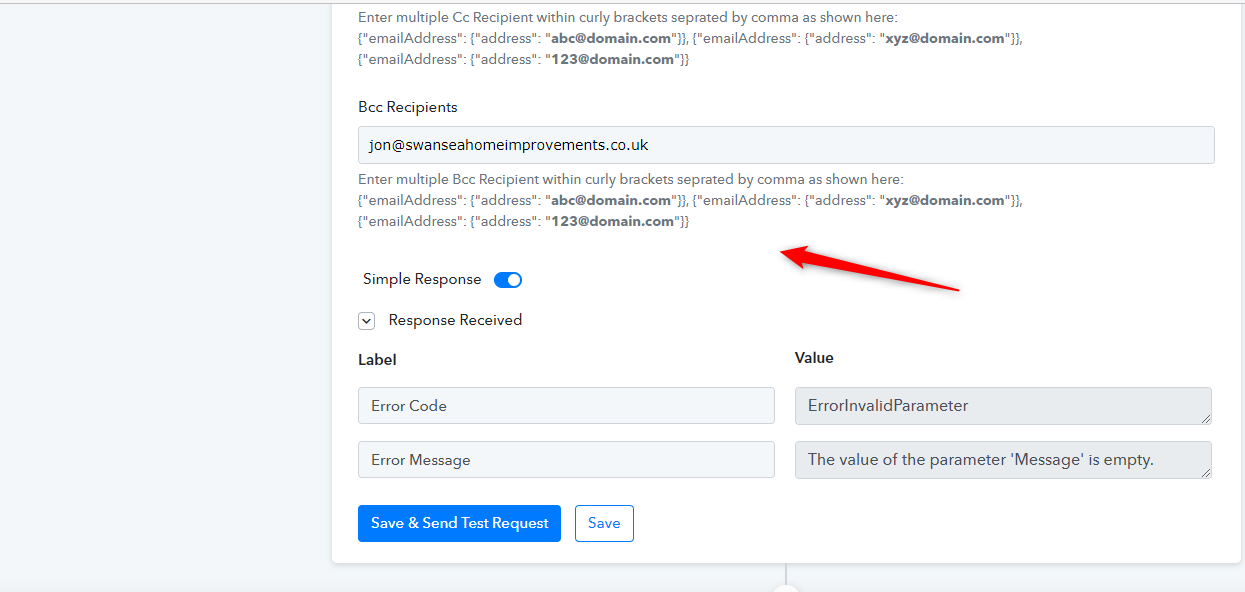Click the outlined Save button
Image resolution: width=1245 pixels, height=592 pixels.
click(604, 523)
